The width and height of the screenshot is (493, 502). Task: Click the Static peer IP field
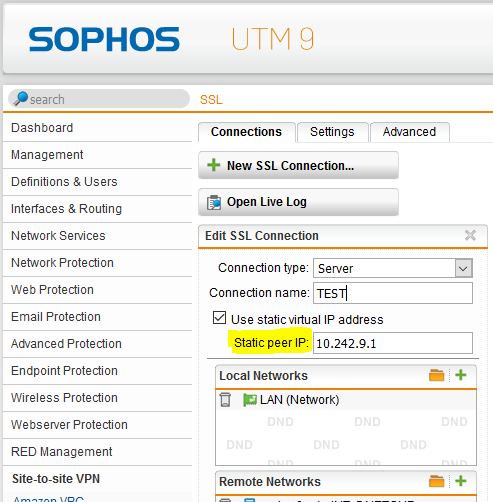coord(393,343)
